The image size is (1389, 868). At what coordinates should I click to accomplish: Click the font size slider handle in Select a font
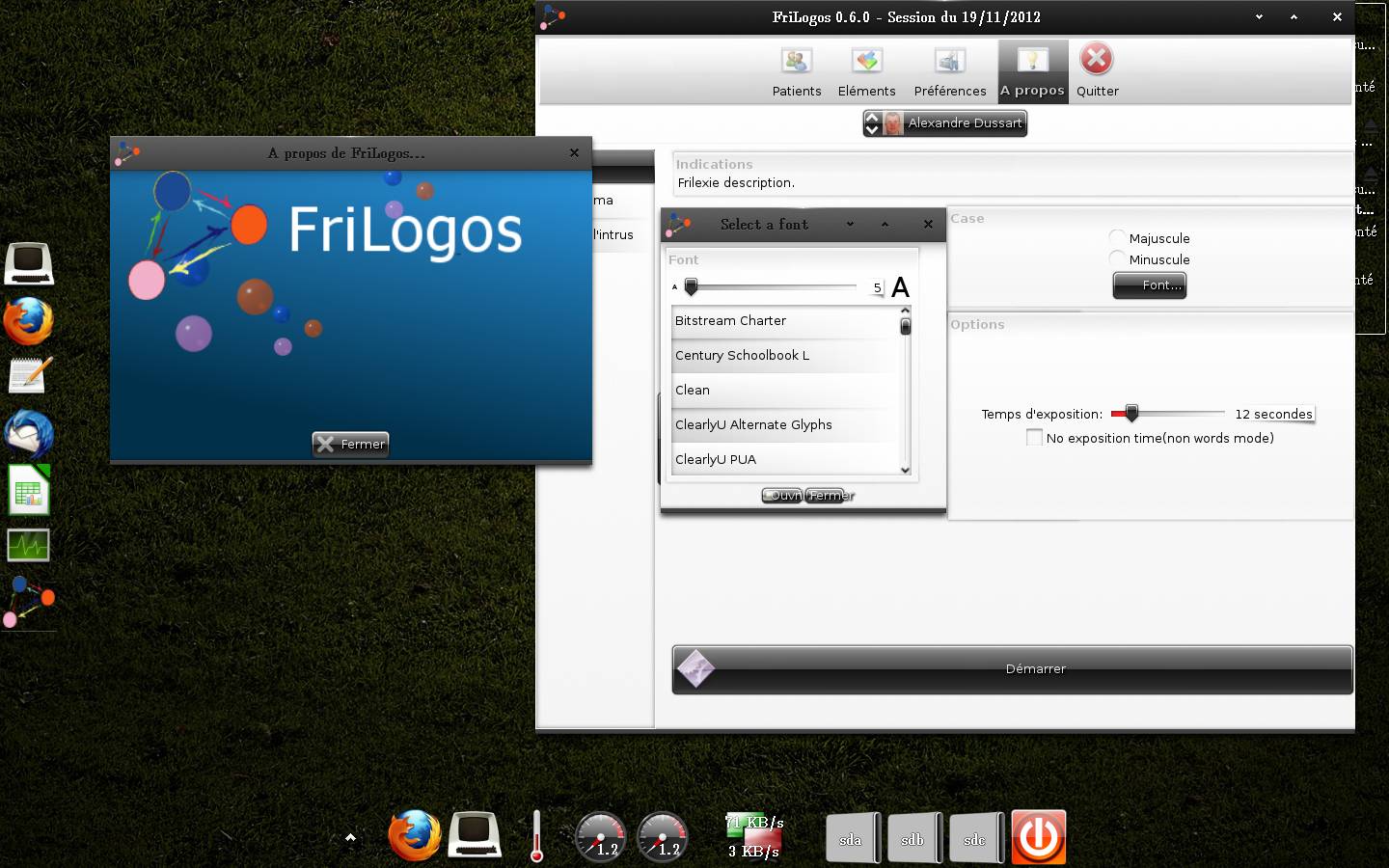(x=691, y=286)
